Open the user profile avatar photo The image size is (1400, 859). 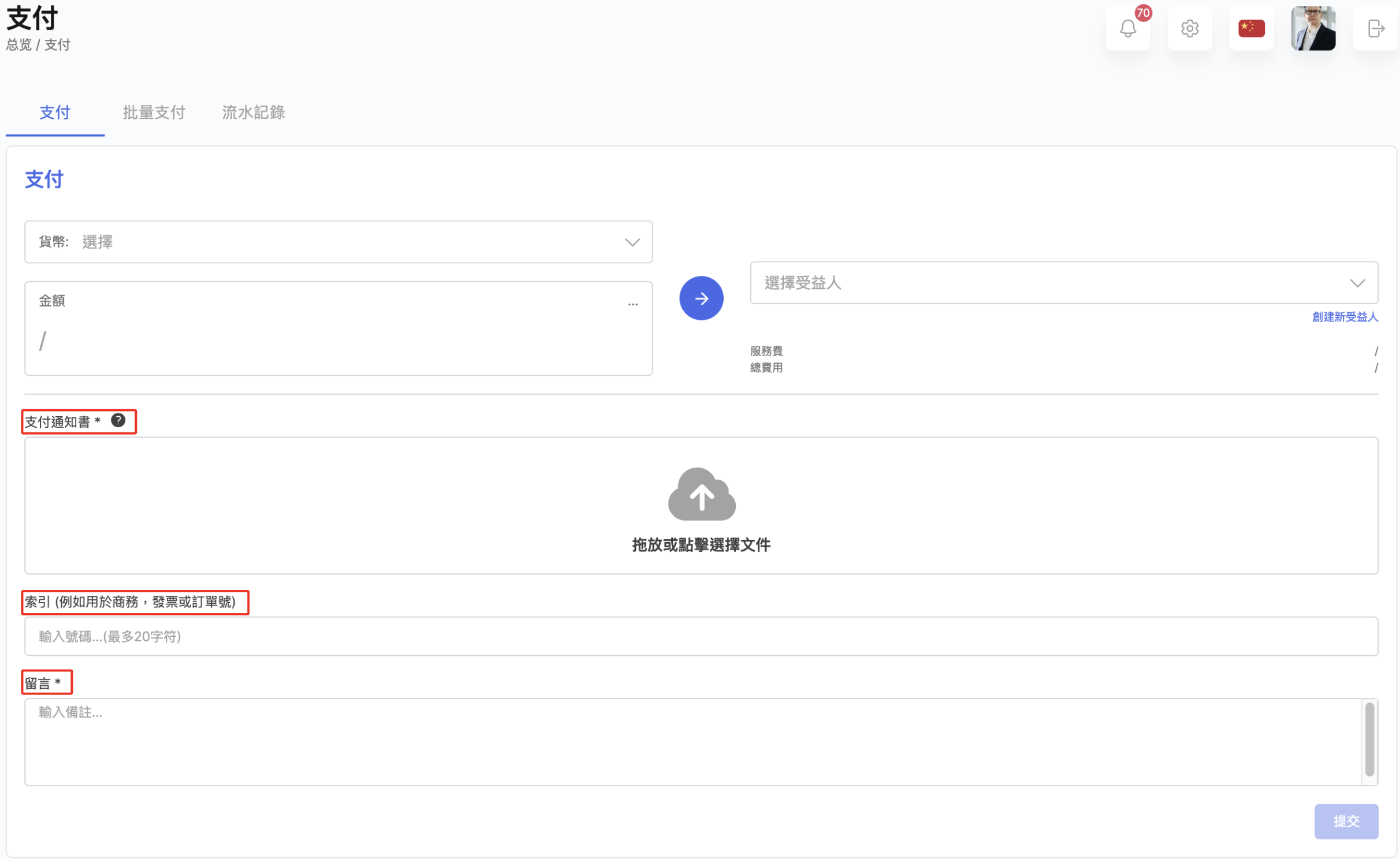coord(1313,28)
